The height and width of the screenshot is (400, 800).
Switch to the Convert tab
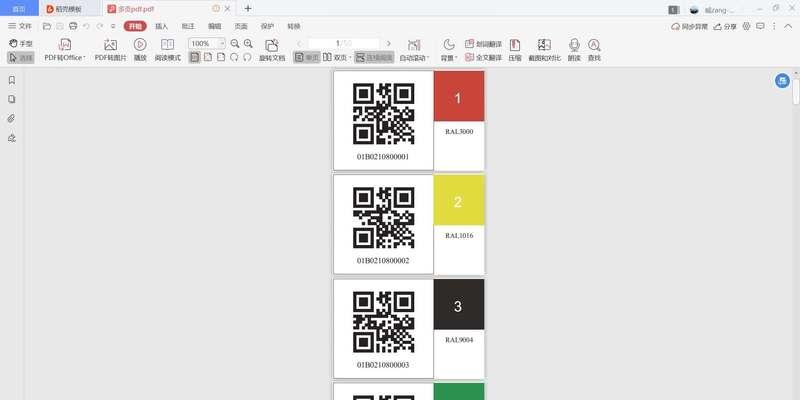pos(293,26)
